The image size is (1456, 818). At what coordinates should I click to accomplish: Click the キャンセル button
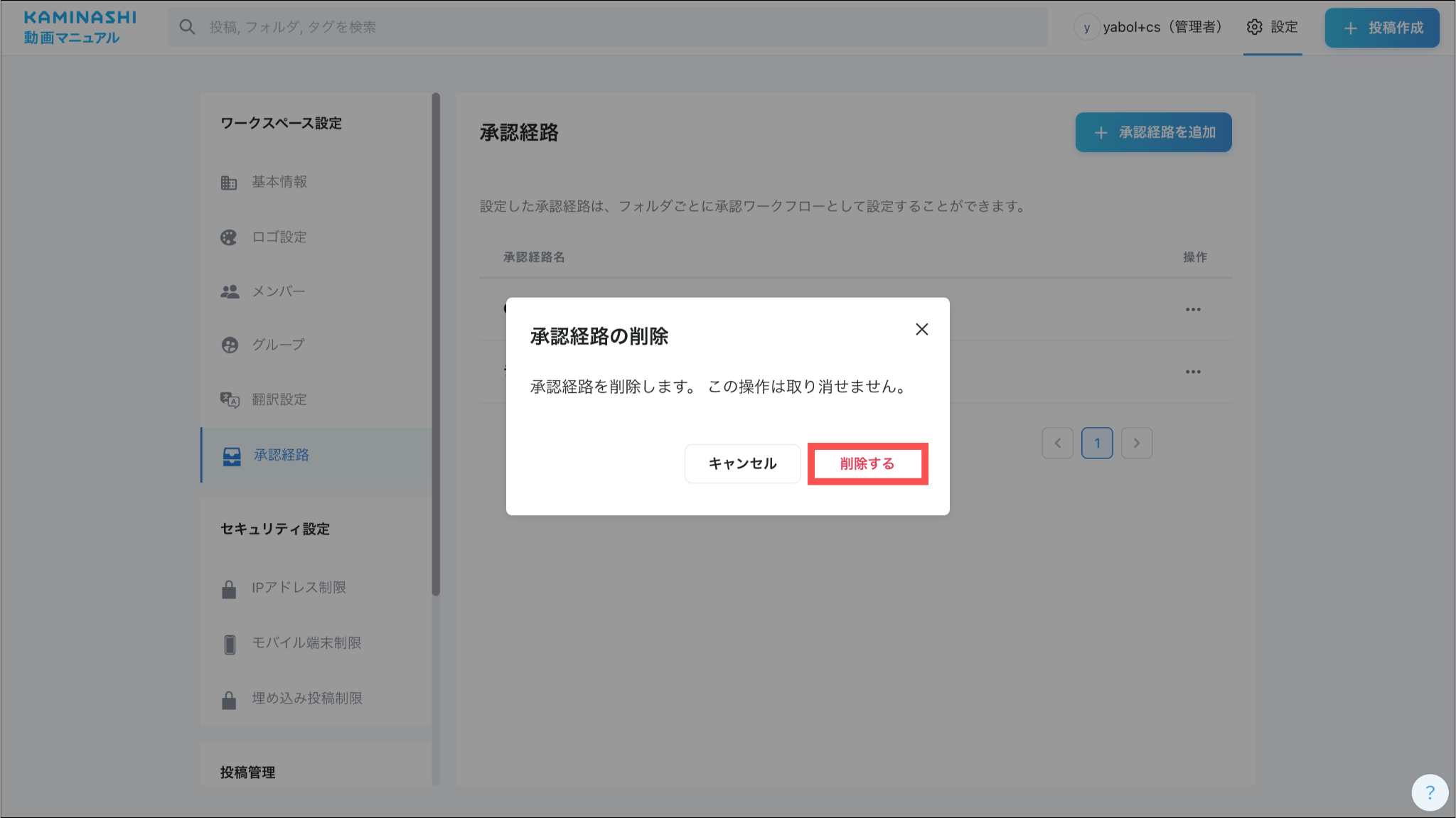742,464
